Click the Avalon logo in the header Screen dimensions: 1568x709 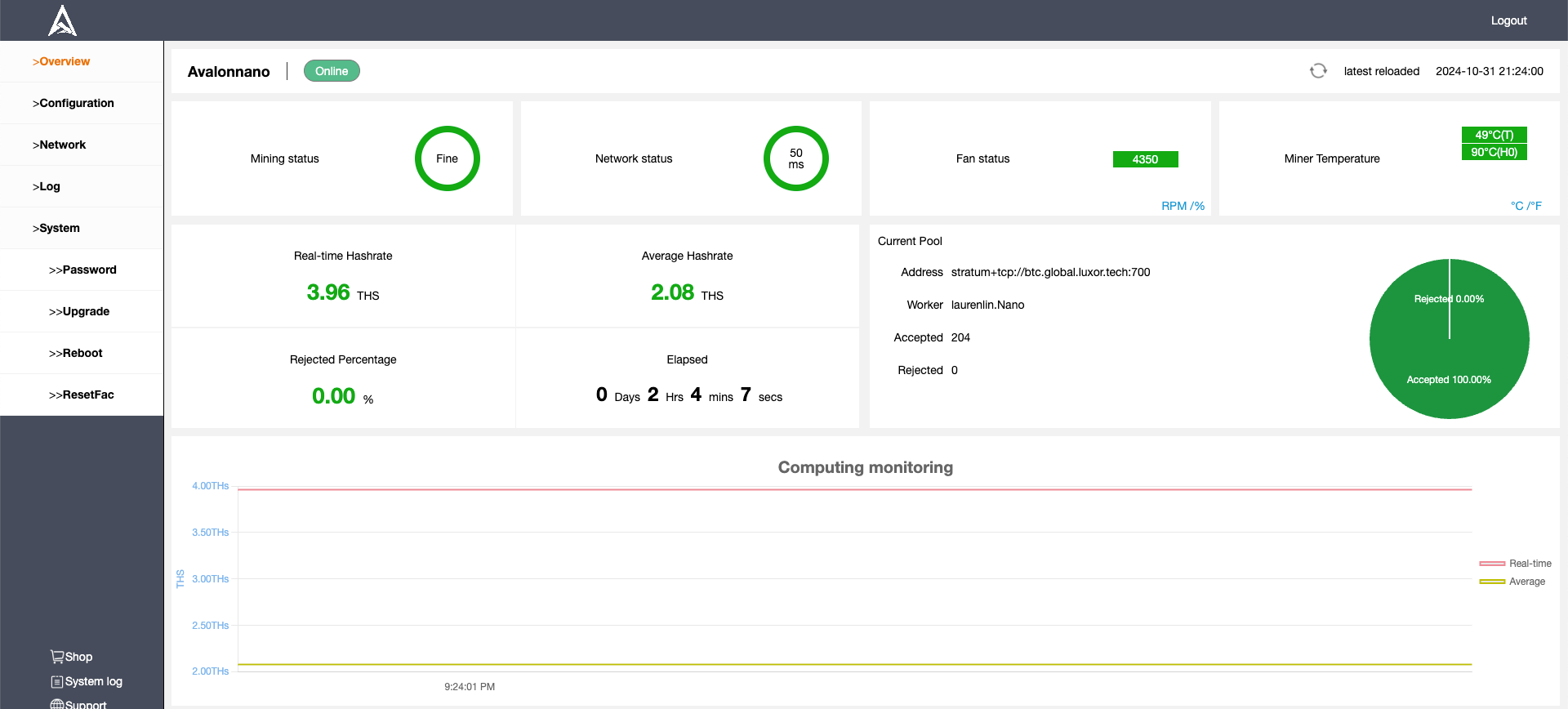click(62, 20)
